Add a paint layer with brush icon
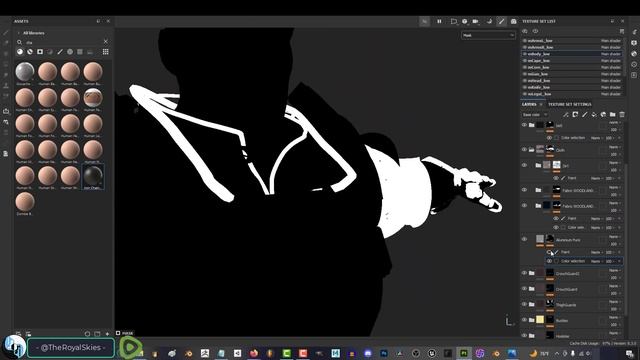This screenshot has height=360, width=640. (x=584, y=115)
